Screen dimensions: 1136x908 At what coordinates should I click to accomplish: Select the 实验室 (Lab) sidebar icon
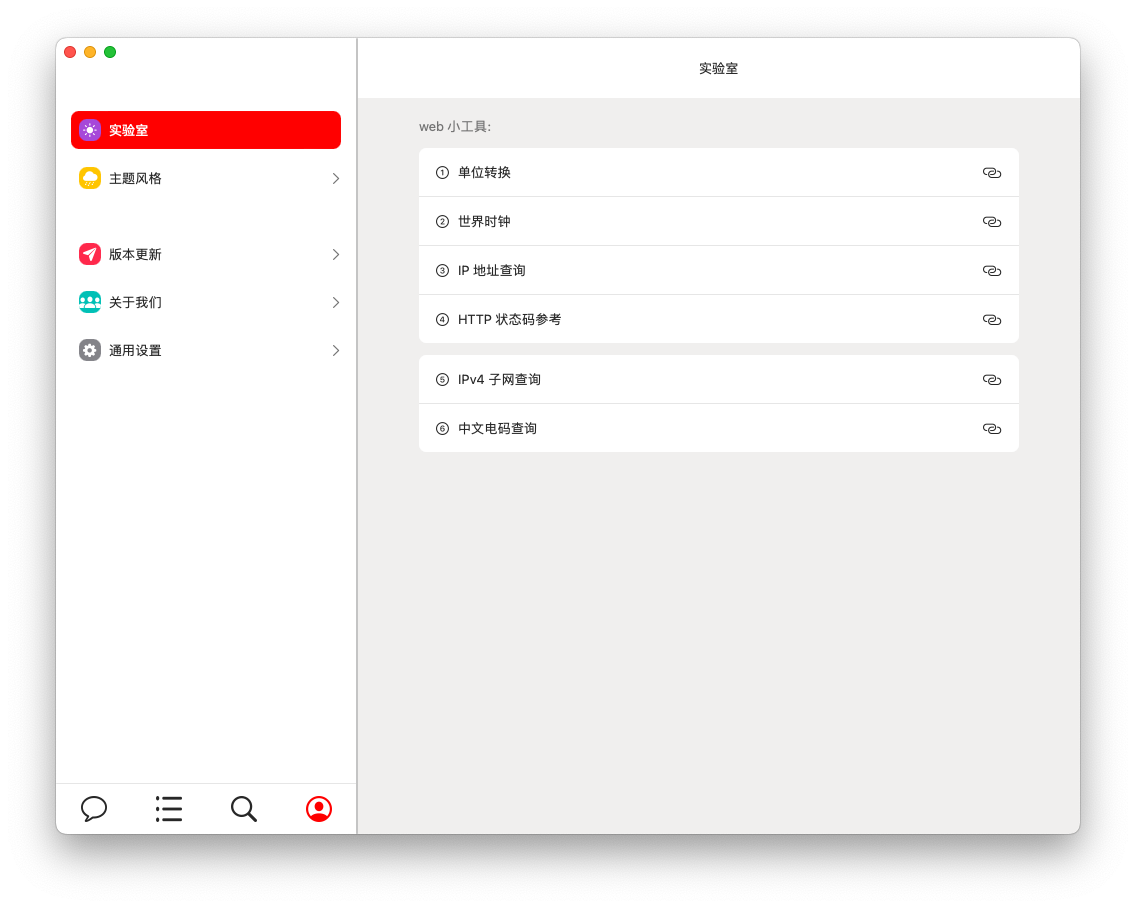[90, 130]
